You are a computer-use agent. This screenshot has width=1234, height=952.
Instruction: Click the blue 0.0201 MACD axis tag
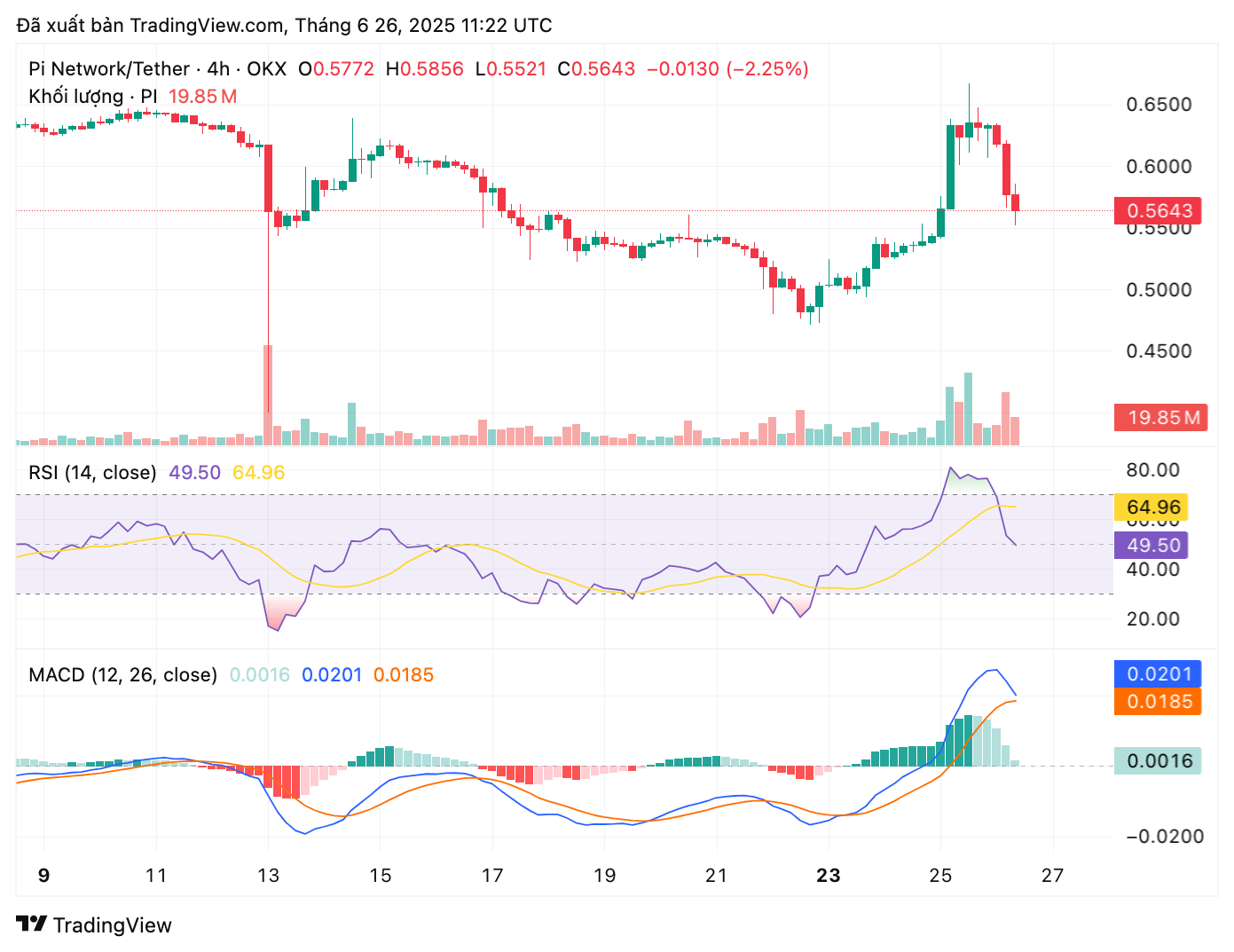tap(1158, 674)
